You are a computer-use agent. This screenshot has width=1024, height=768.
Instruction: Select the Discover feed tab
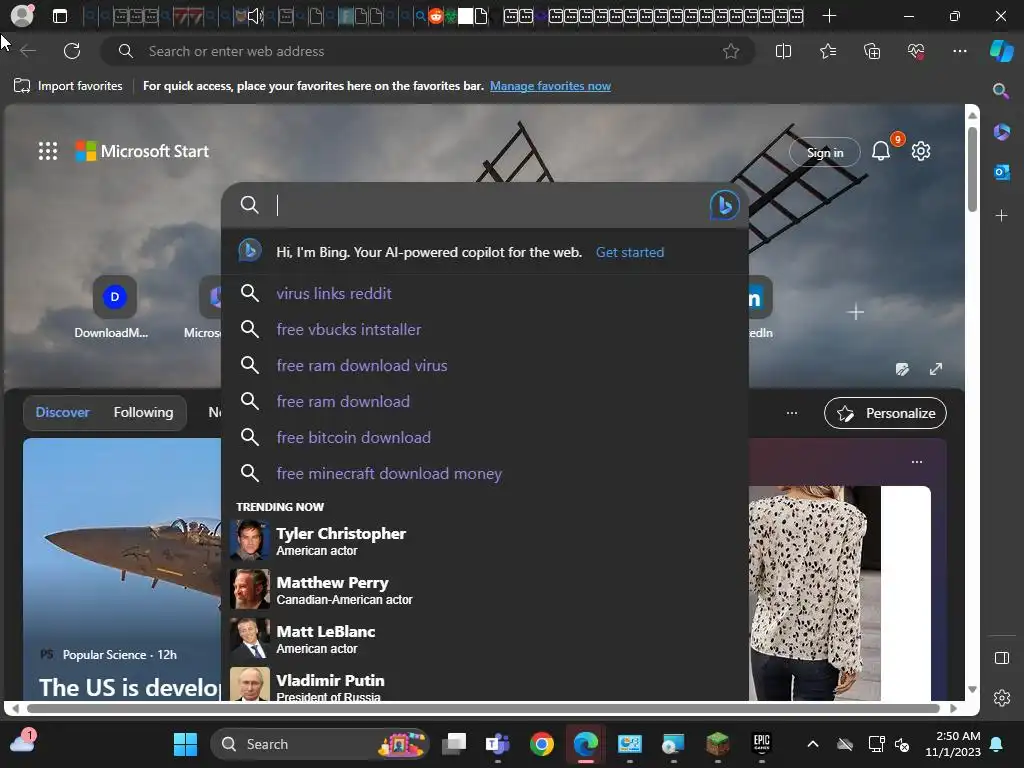click(63, 413)
